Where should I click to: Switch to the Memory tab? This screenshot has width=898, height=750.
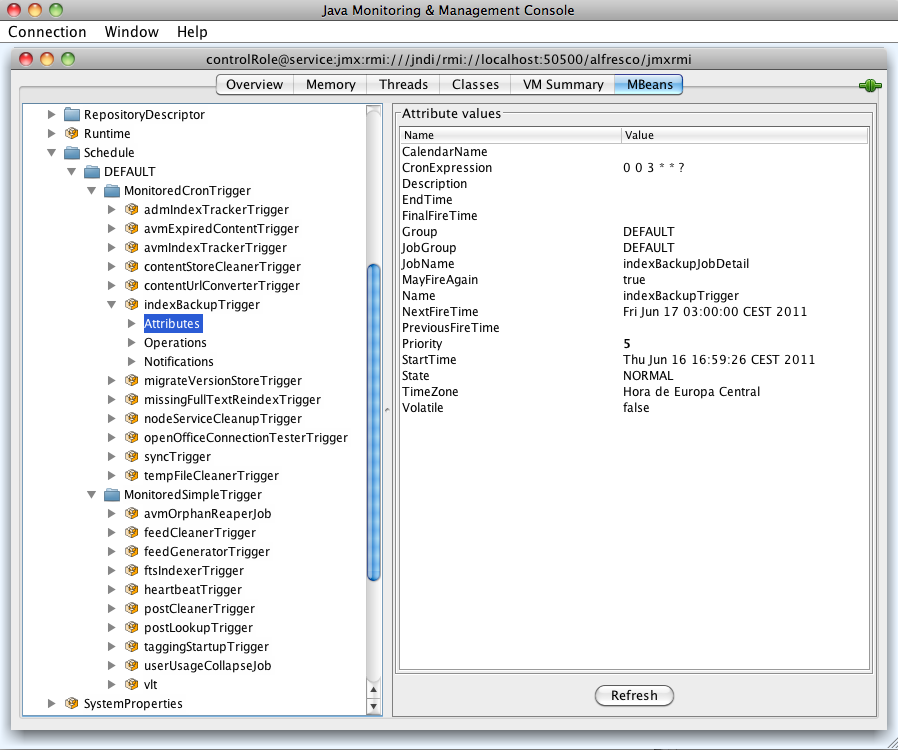pos(330,84)
